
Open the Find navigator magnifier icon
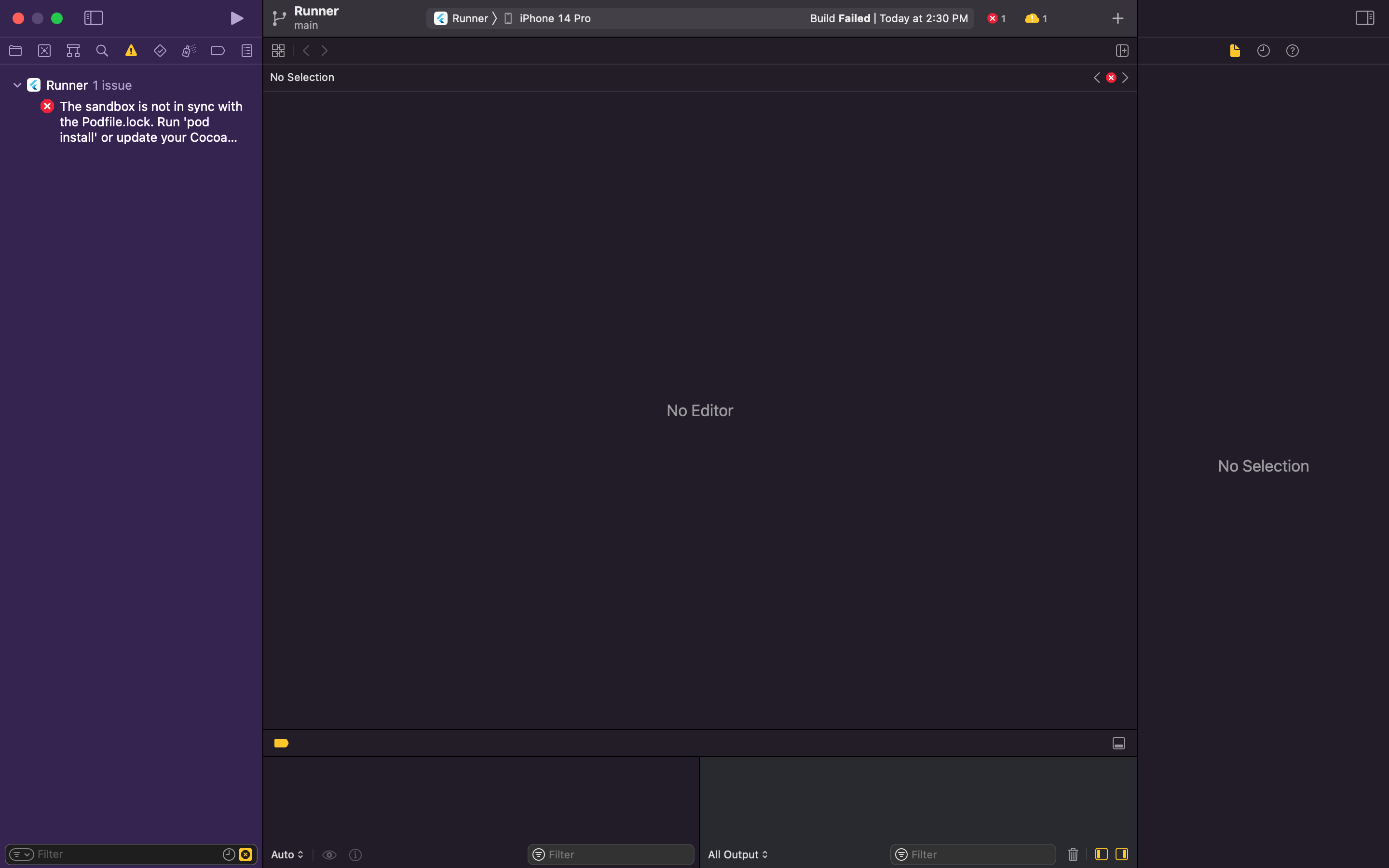102,51
